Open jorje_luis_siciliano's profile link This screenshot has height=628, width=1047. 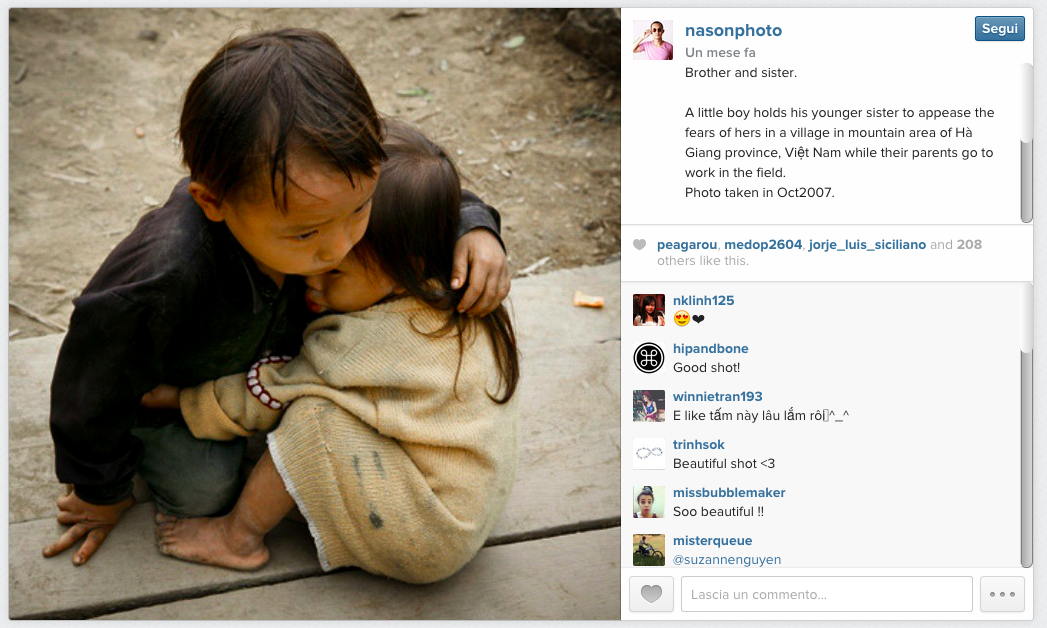(867, 245)
